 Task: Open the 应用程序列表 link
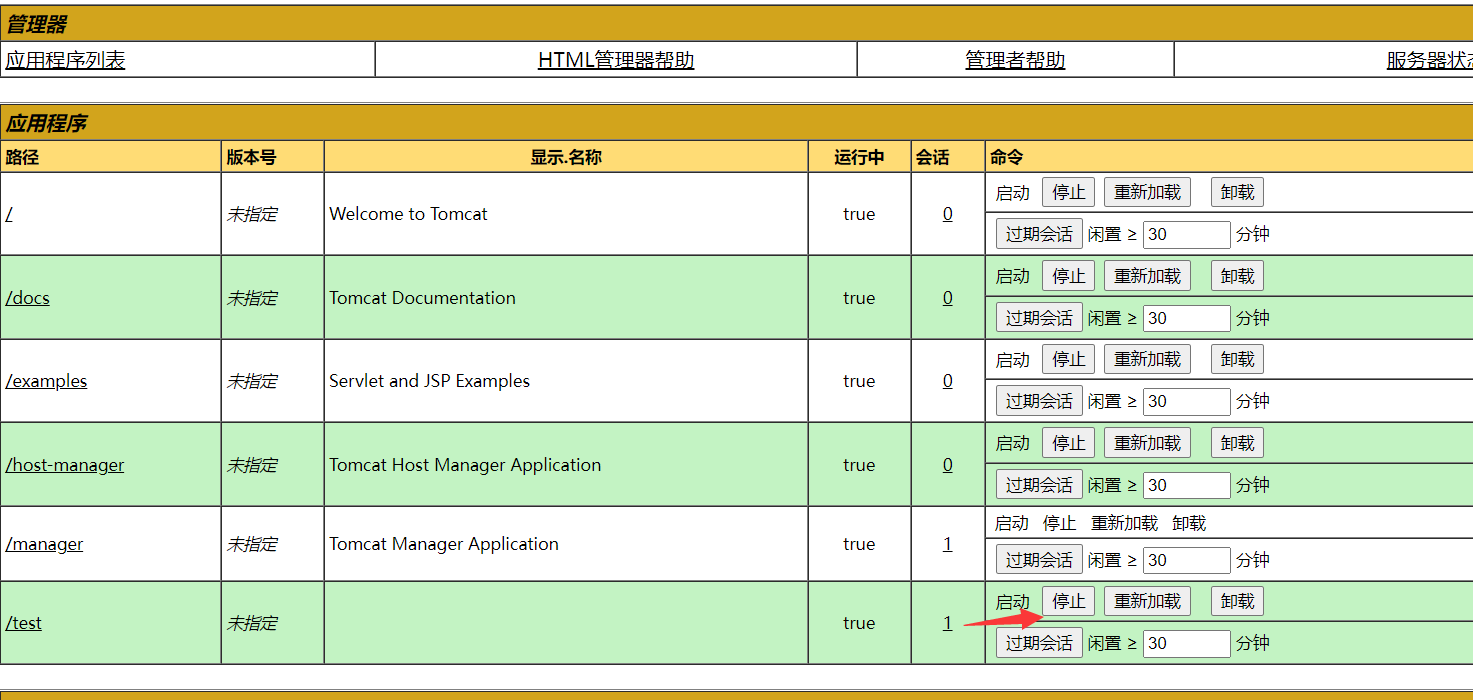[65, 60]
